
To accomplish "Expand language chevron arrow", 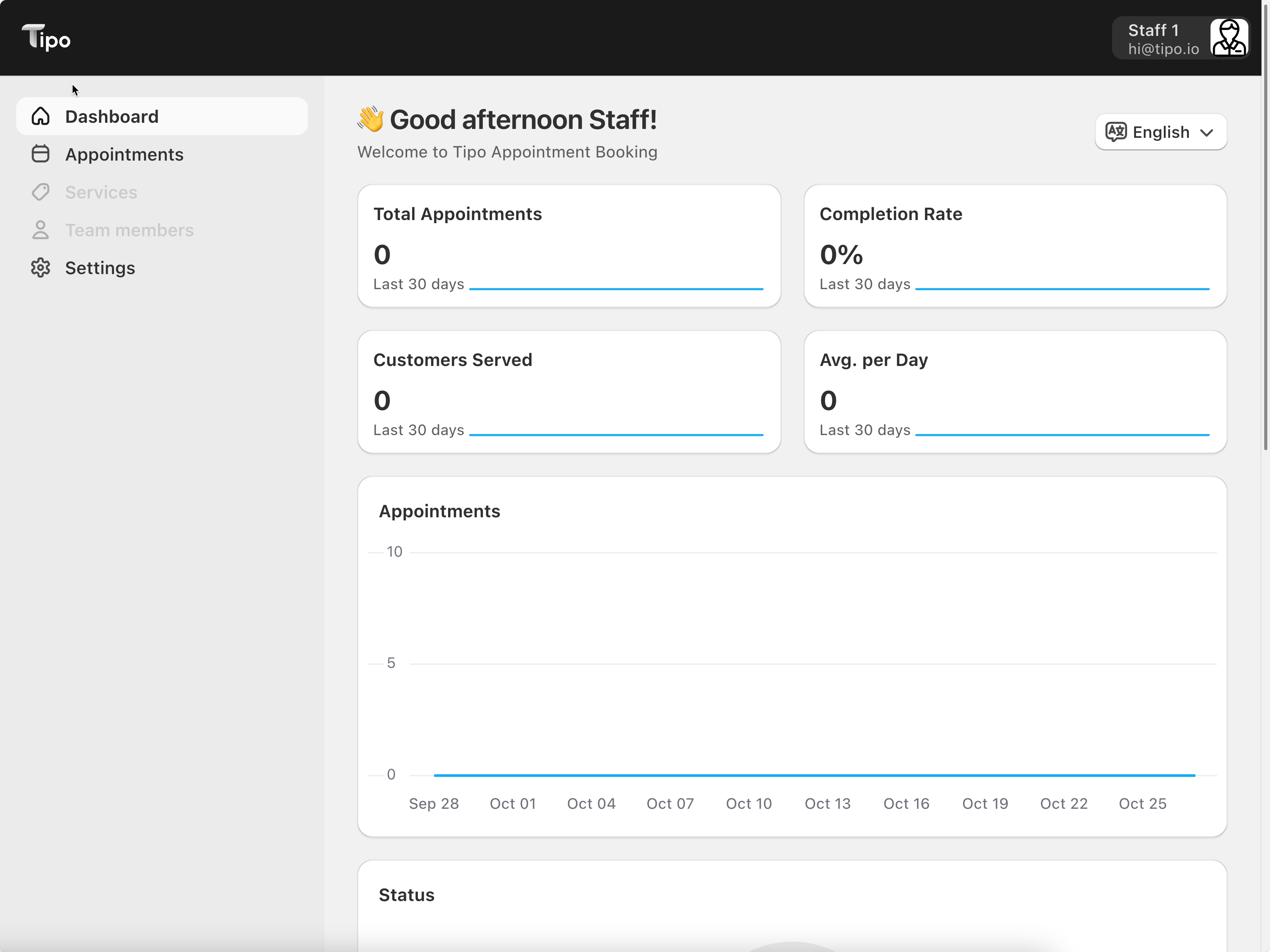I will click(1206, 132).
